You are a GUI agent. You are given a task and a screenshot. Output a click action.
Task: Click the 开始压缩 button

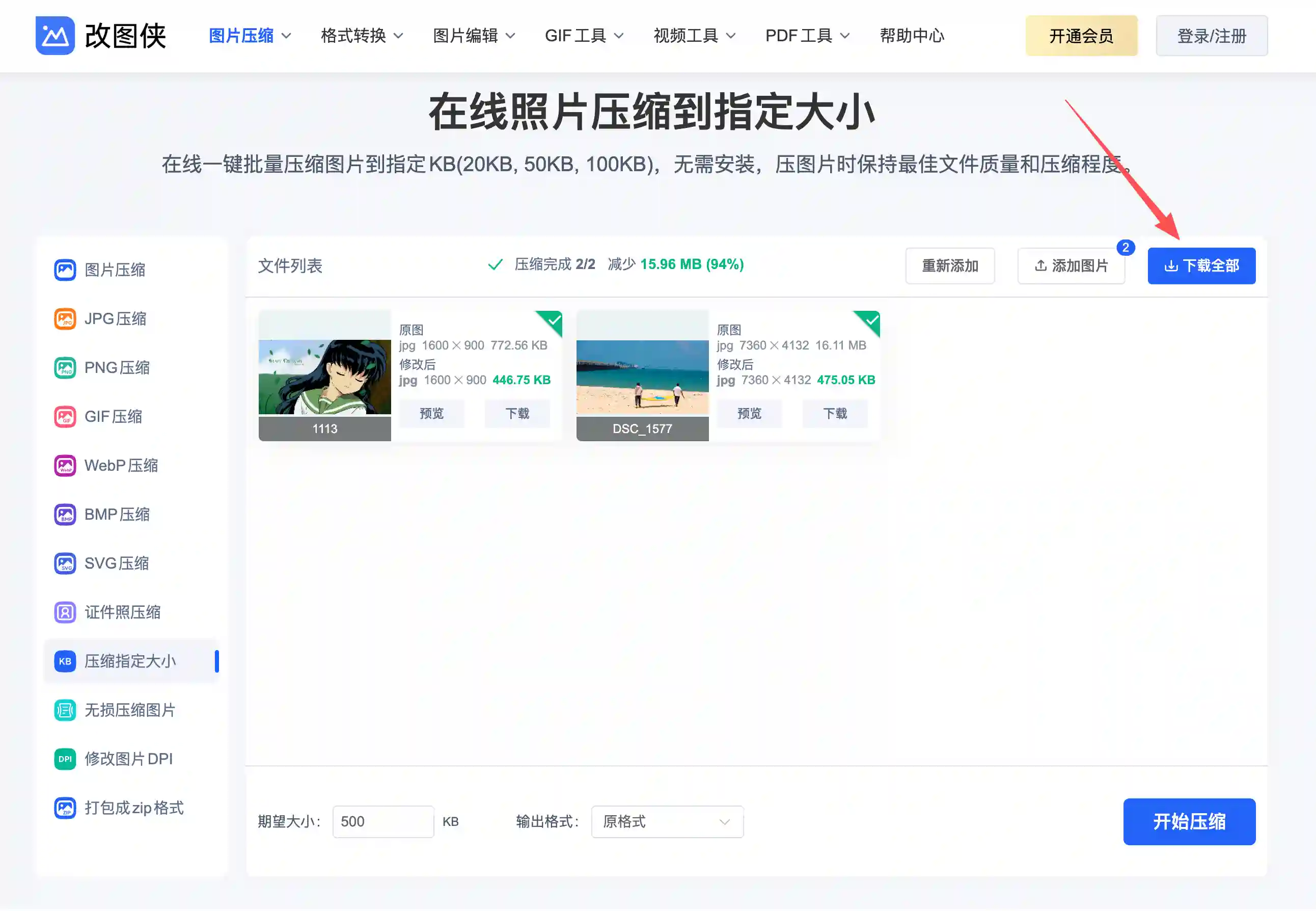1189,821
